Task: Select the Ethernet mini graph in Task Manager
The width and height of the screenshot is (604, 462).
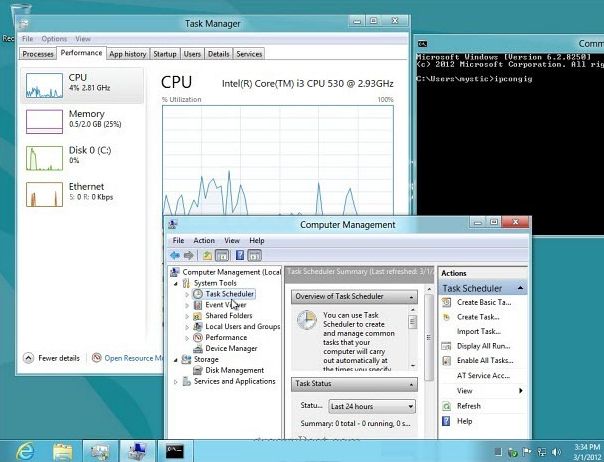Action: click(44, 194)
